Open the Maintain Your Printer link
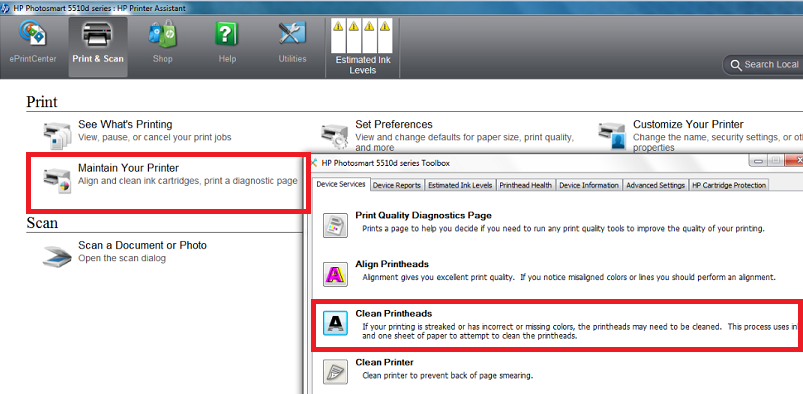This screenshot has width=803, height=394. pyautogui.click(x=128, y=168)
